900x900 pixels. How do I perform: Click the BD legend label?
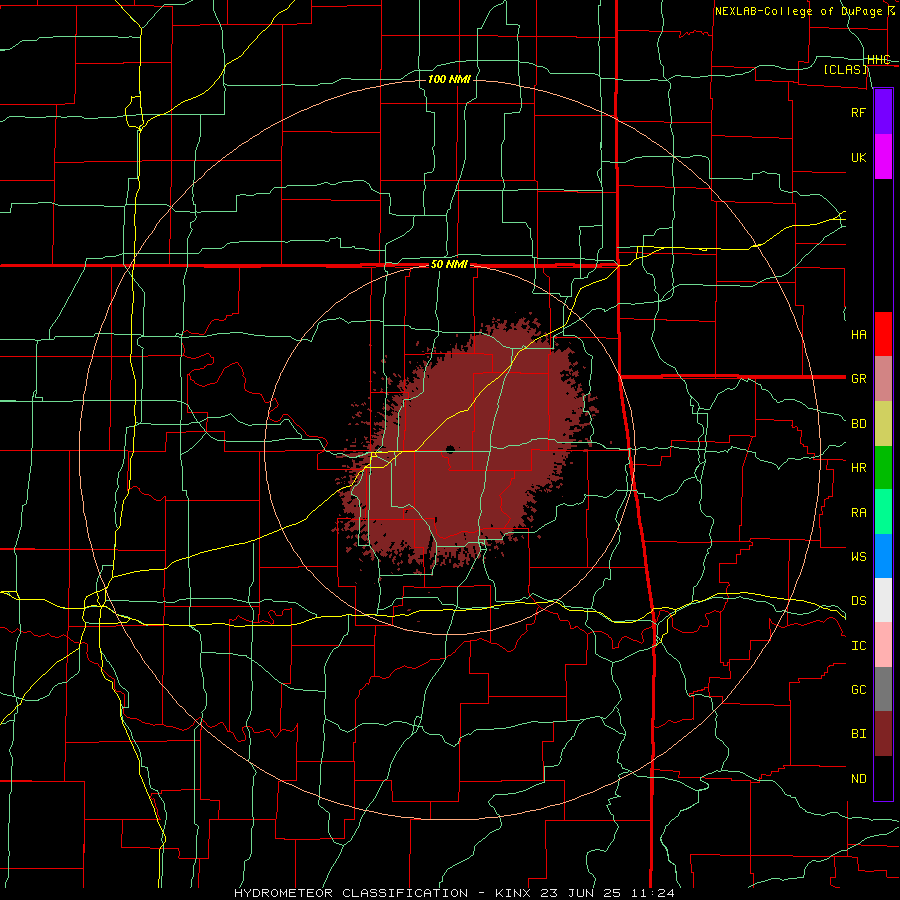(x=858, y=424)
